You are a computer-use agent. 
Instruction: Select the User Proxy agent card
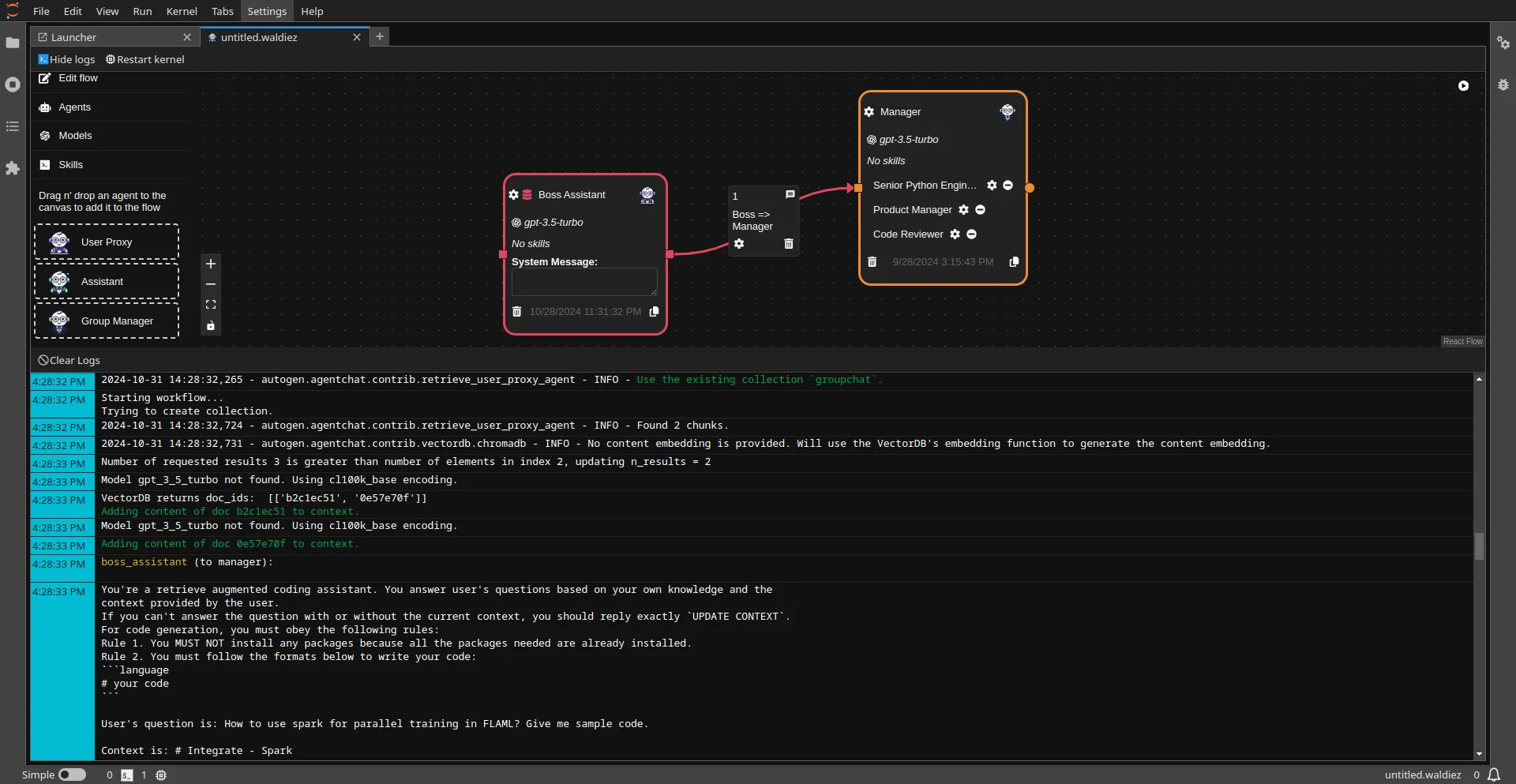[x=107, y=242]
